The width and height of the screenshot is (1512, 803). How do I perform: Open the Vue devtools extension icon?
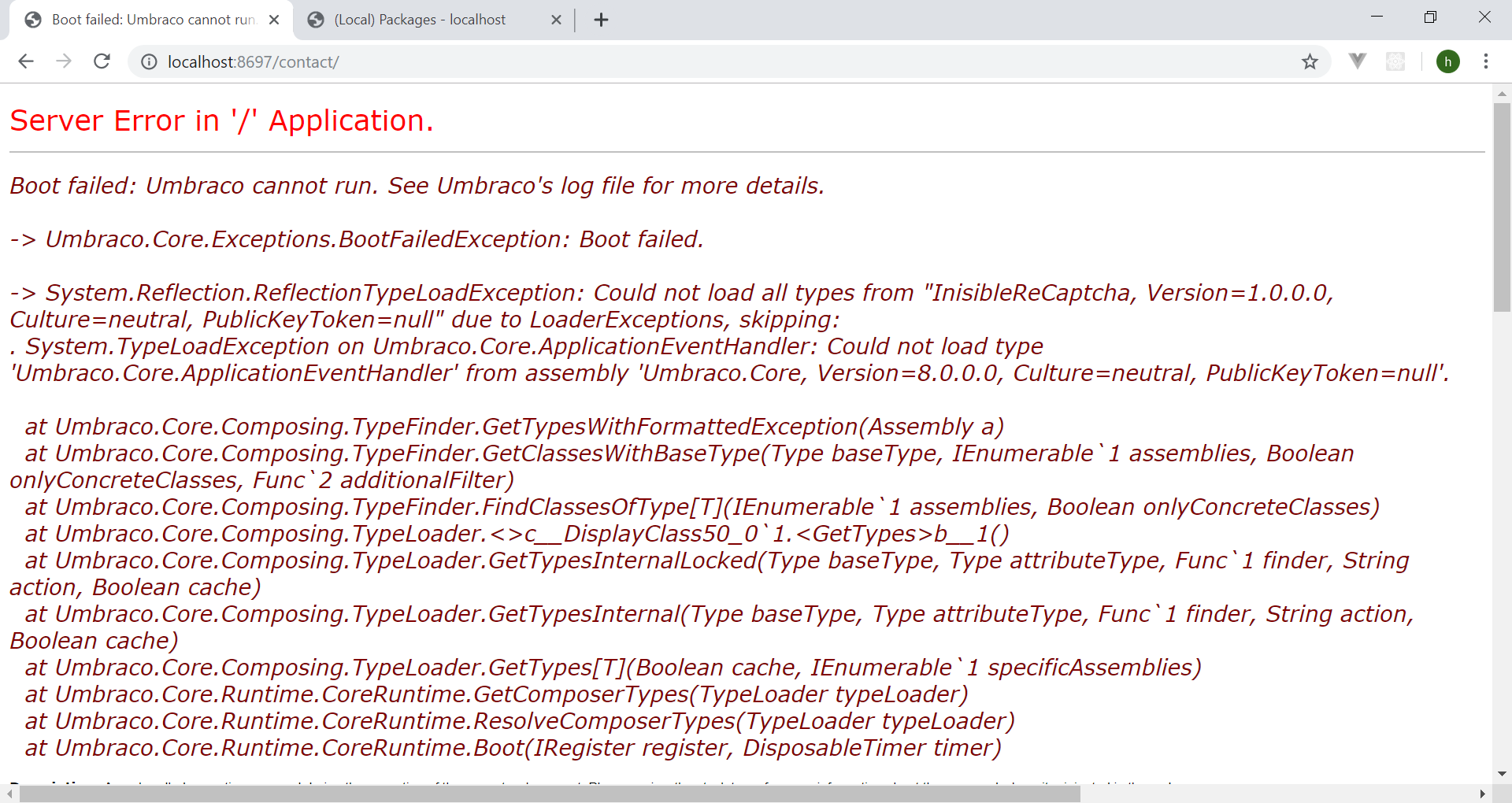point(1358,61)
